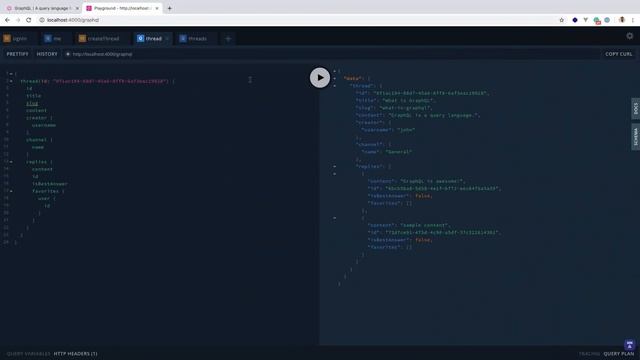Open the HTTP HEADERS panel
Viewport: 640px width, 360px height.
[x=76, y=353]
